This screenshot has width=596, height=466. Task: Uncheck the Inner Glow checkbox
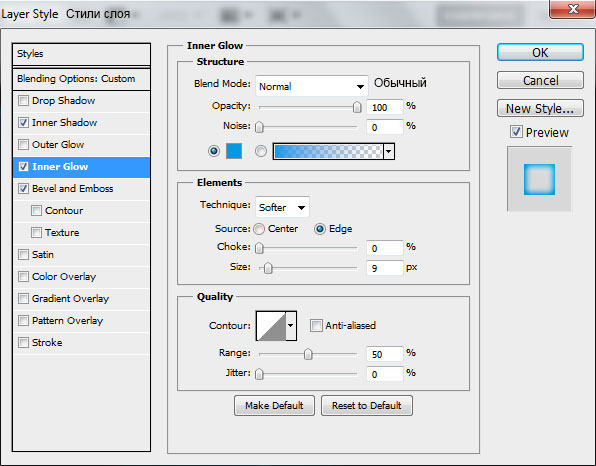click(24, 167)
